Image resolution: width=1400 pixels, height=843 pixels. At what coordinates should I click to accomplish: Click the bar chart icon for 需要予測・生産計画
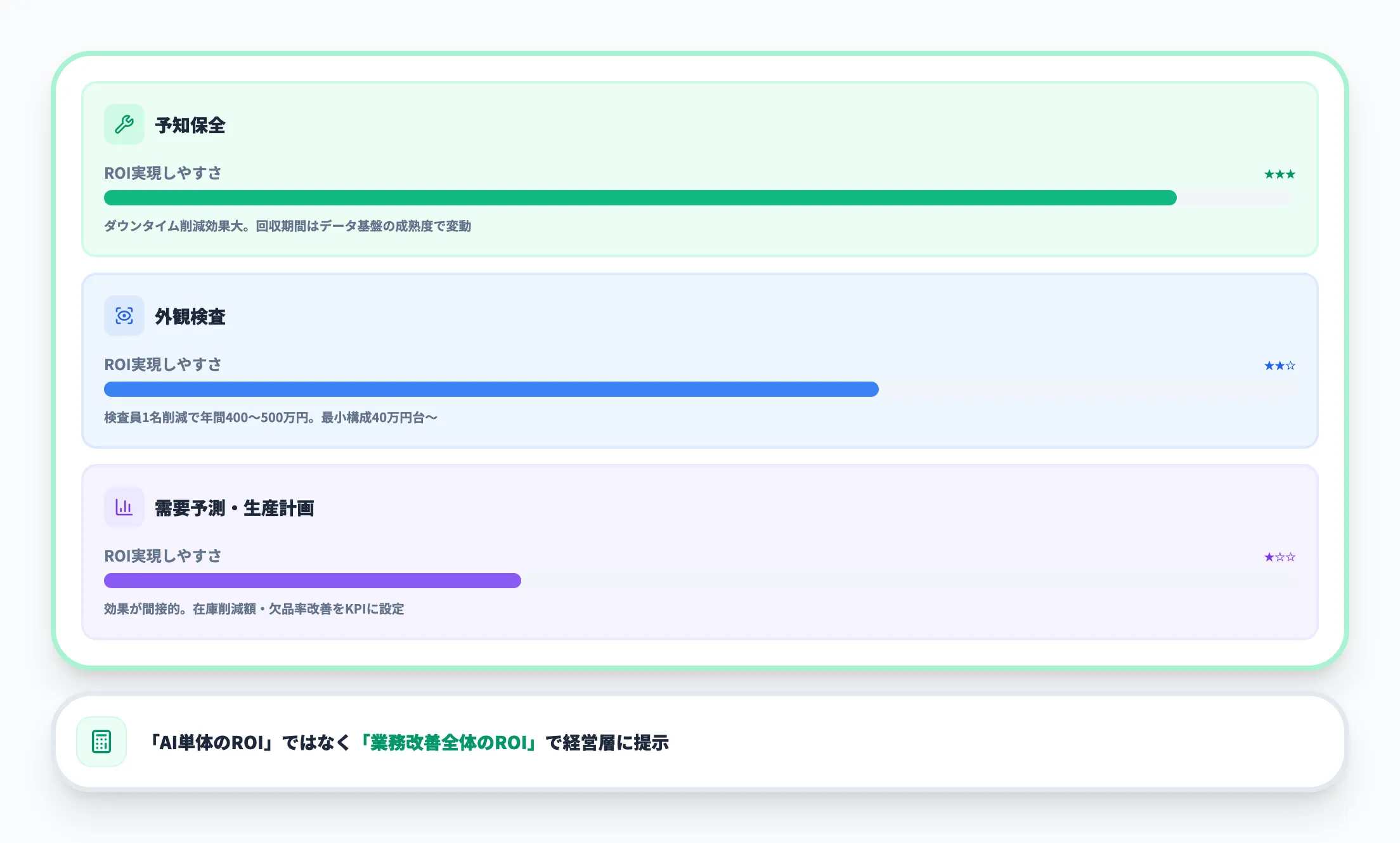click(x=124, y=507)
